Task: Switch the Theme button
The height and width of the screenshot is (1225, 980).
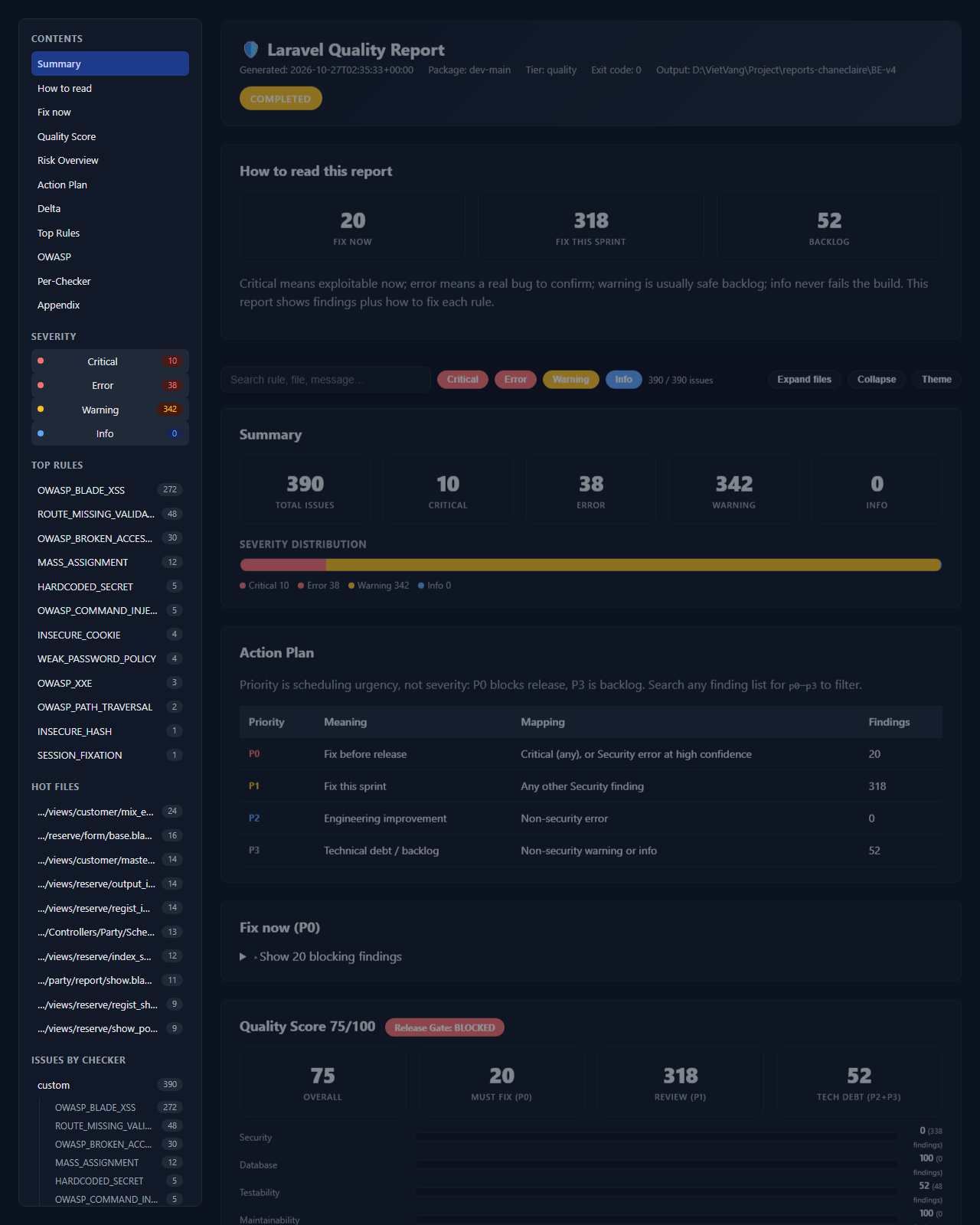Action: pyautogui.click(x=936, y=380)
